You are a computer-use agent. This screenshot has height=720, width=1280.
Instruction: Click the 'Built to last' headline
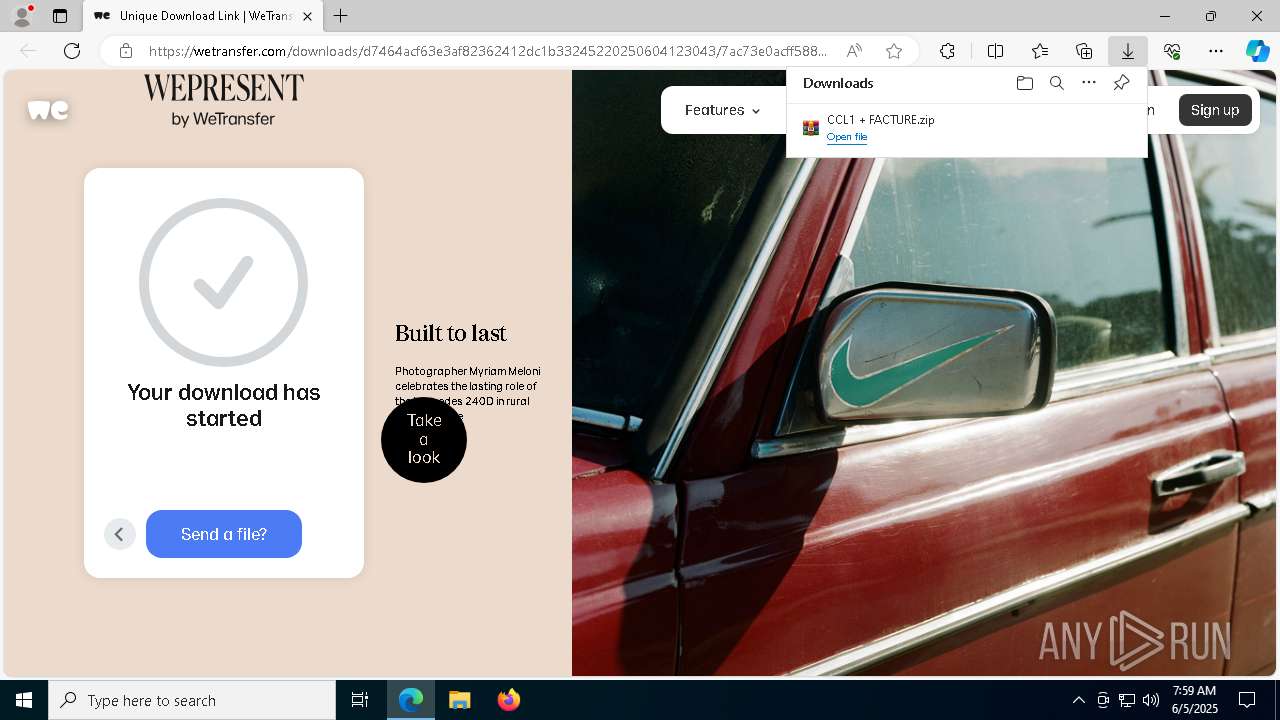point(451,333)
